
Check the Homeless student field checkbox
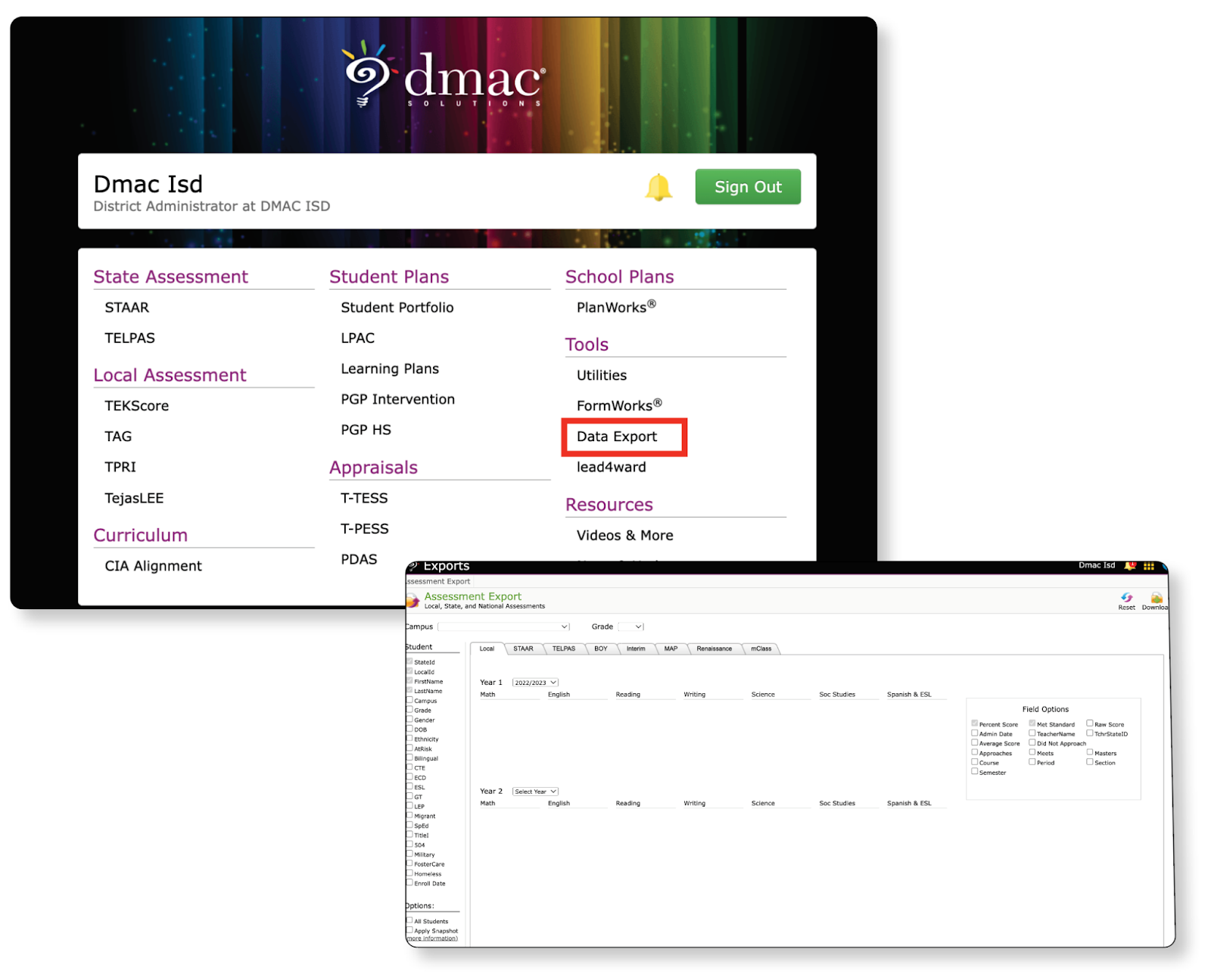[409, 873]
